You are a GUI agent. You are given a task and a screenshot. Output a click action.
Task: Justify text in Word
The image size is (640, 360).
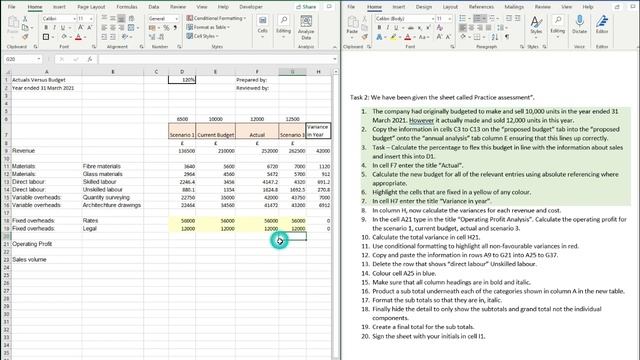489,27
